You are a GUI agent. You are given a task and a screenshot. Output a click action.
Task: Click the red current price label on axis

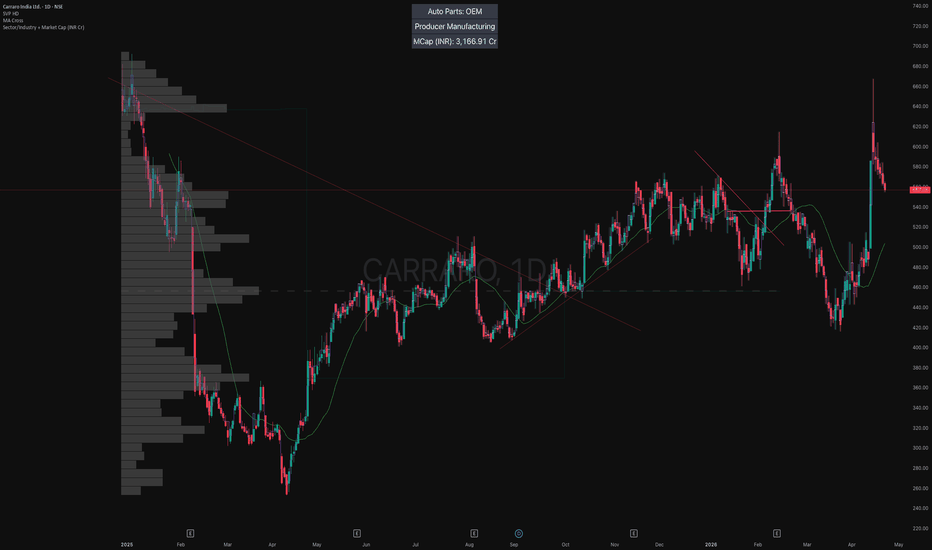click(x=920, y=190)
